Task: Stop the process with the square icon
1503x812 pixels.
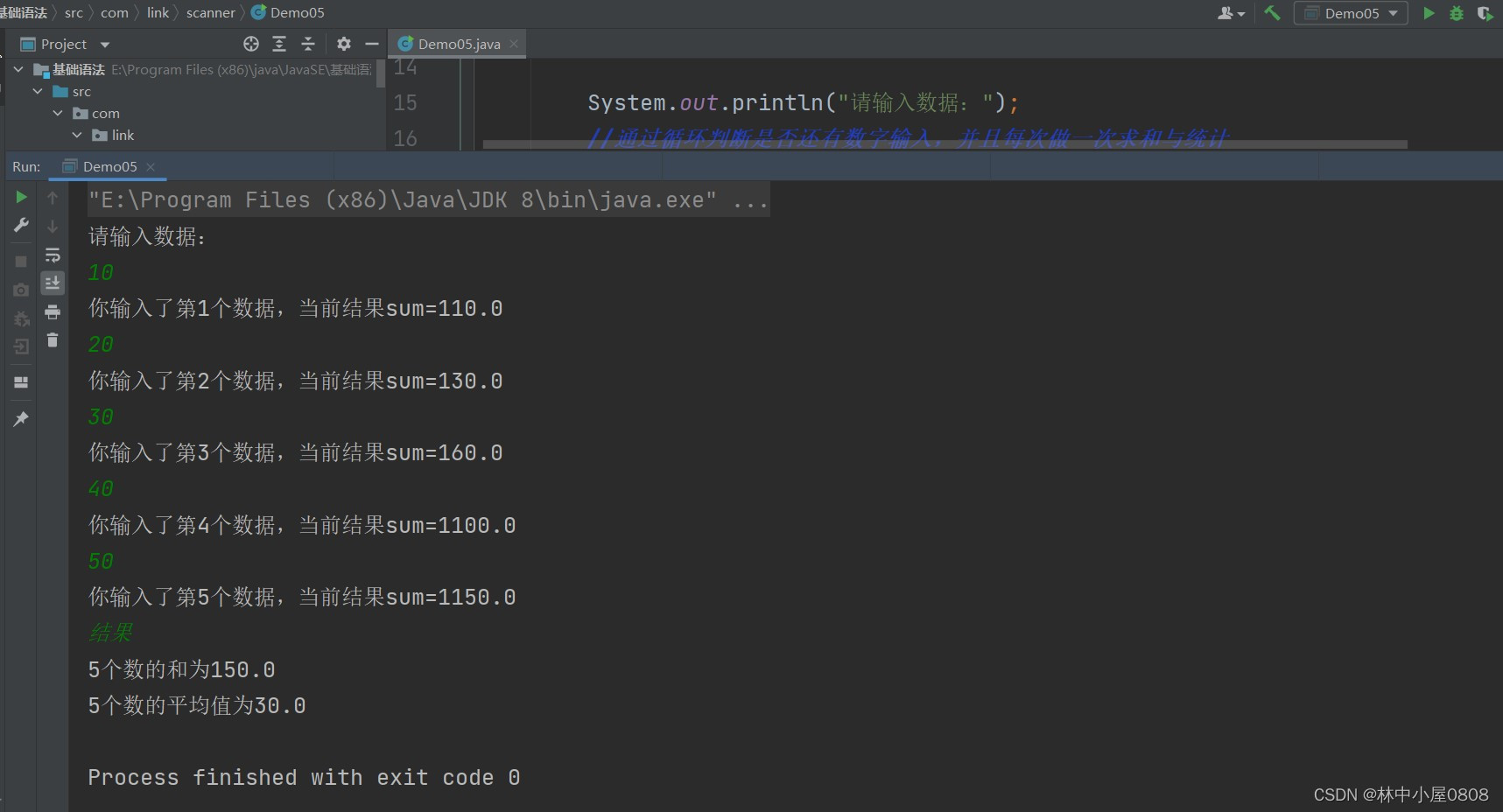Action: [x=21, y=262]
